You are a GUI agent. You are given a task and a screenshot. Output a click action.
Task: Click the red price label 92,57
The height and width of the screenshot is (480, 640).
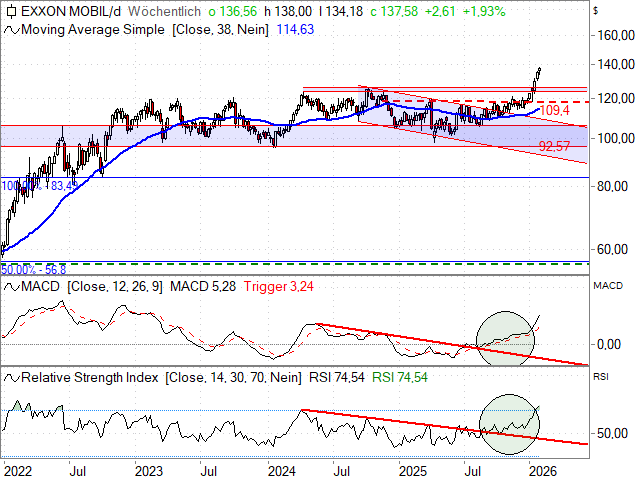click(x=554, y=146)
